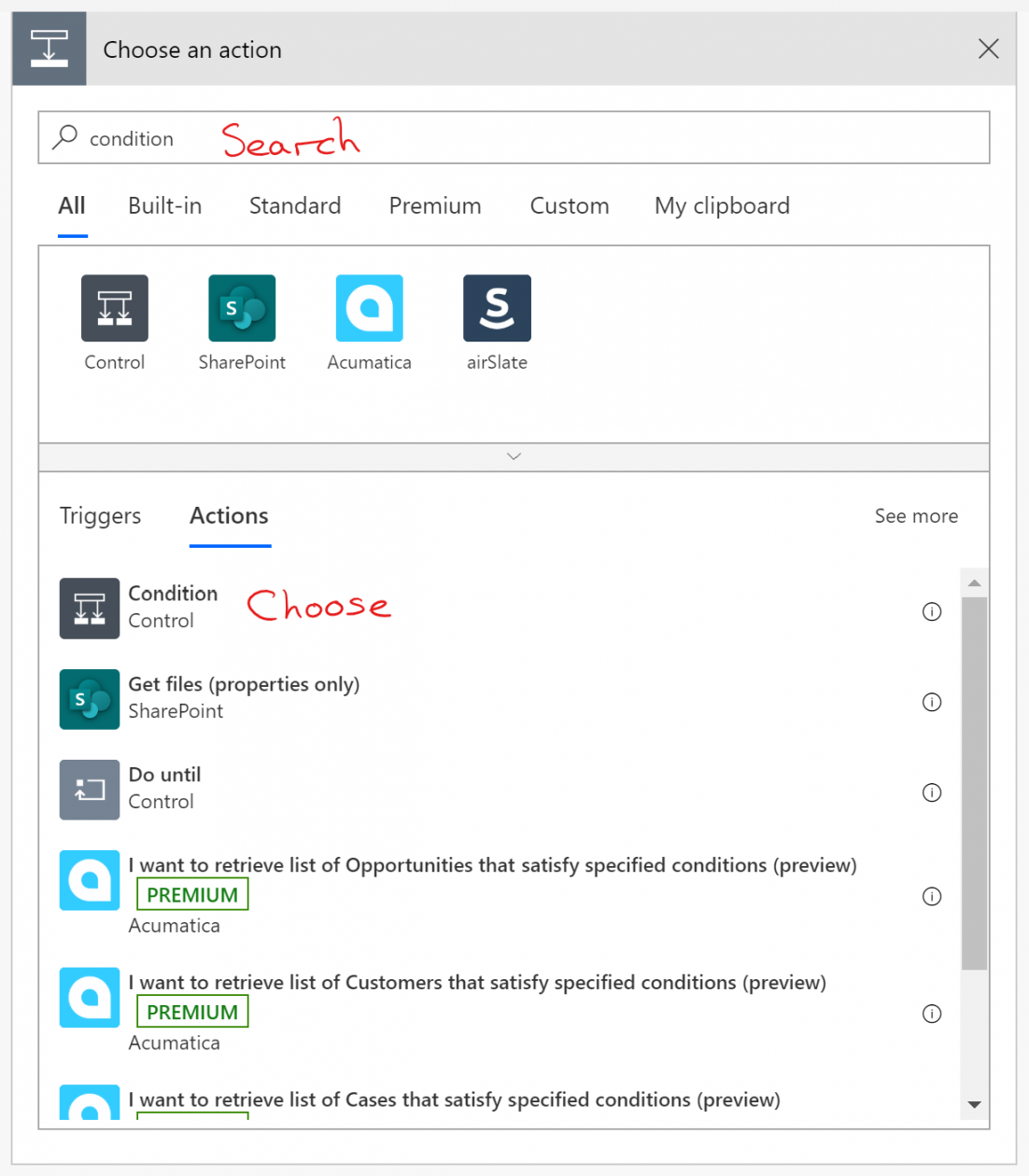Choose the Acumatica connector icon
This screenshot has width=1029, height=1176.
370,308
